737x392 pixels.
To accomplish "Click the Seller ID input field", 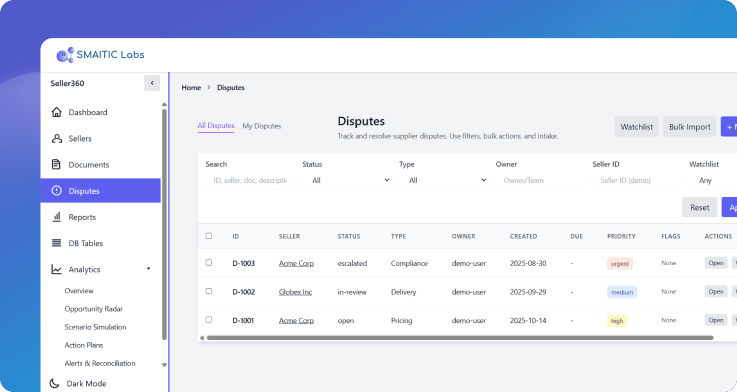I will point(637,180).
